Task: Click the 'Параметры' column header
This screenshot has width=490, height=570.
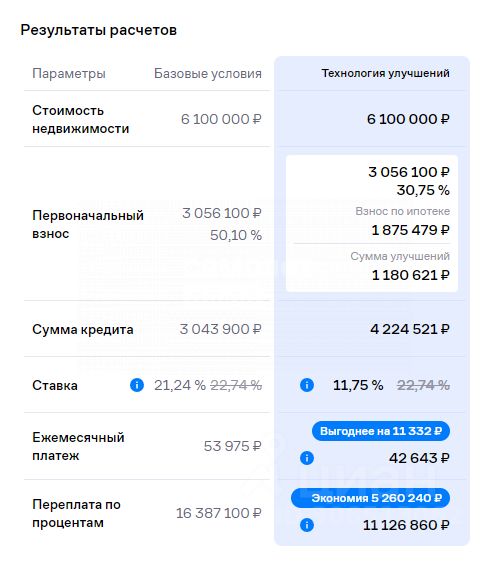Action: 69,74
